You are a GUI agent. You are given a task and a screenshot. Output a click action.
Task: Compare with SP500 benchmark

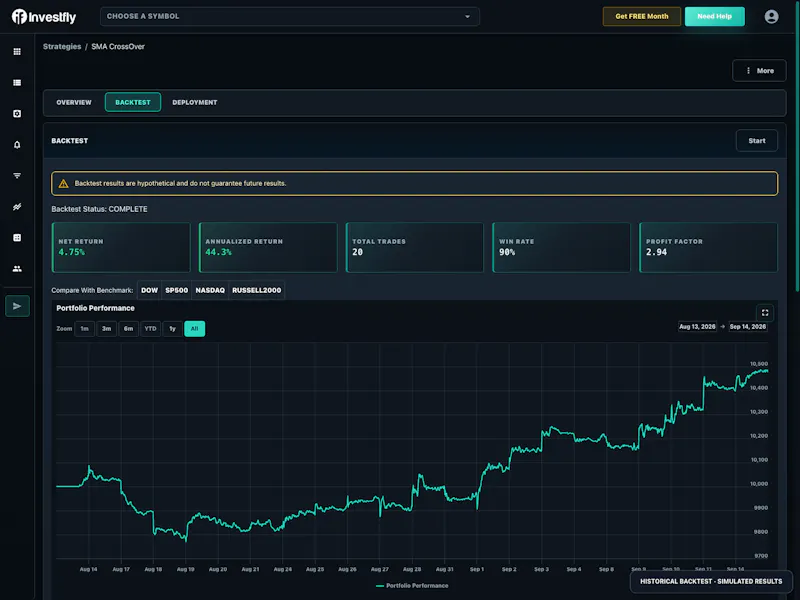pyautogui.click(x=177, y=290)
